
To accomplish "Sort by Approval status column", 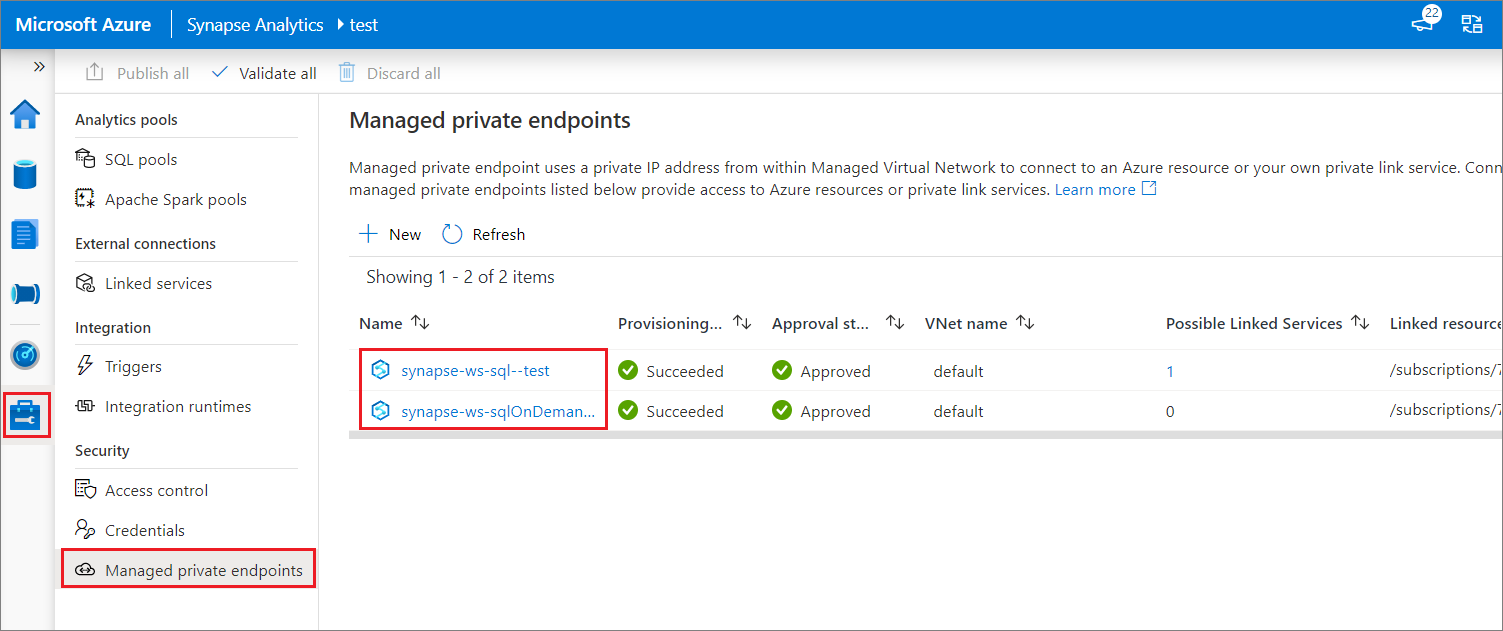I will (x=833, y=322).
